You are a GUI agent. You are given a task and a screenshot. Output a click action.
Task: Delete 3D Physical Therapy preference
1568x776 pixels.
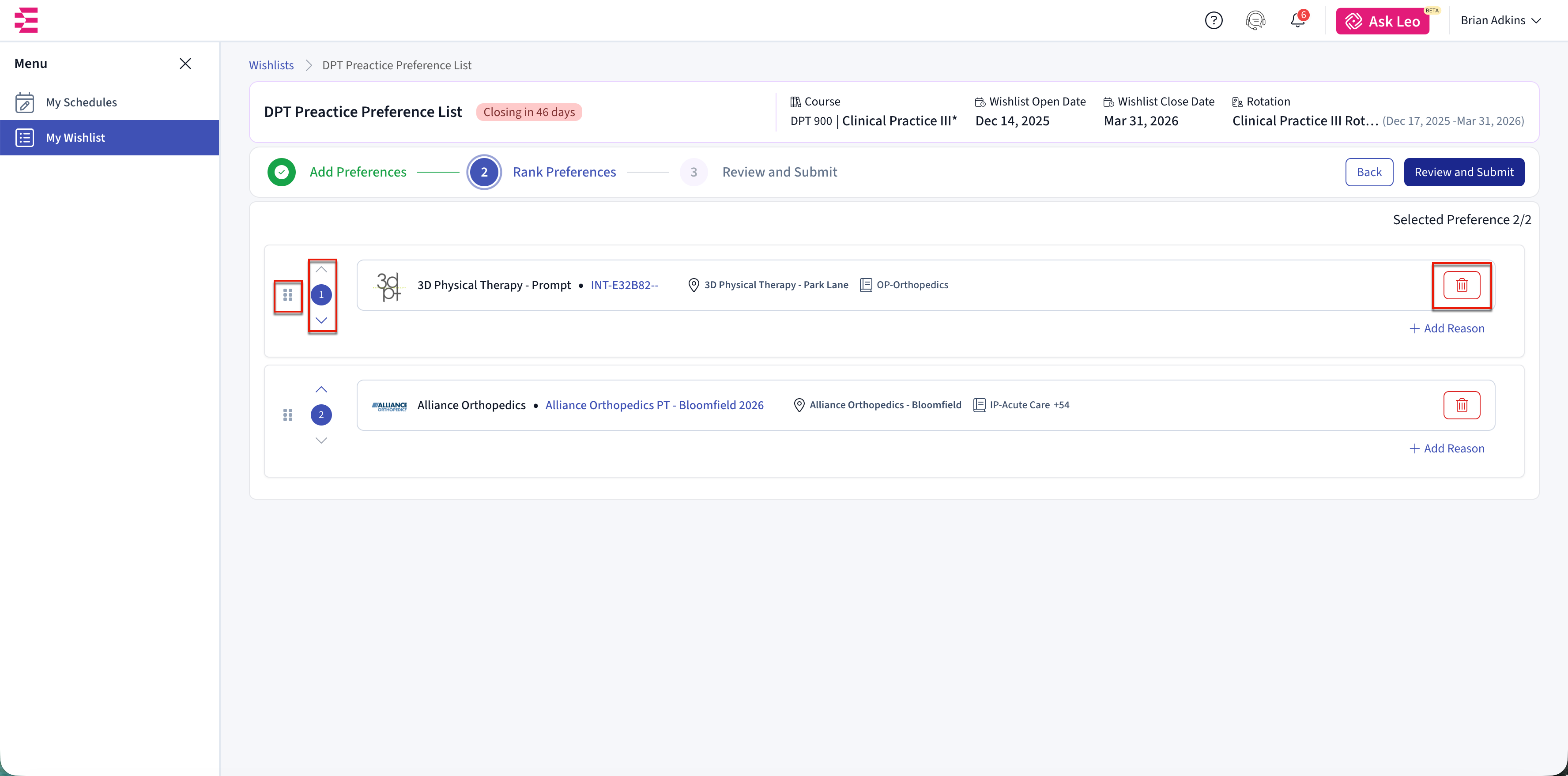(1461, 285)
